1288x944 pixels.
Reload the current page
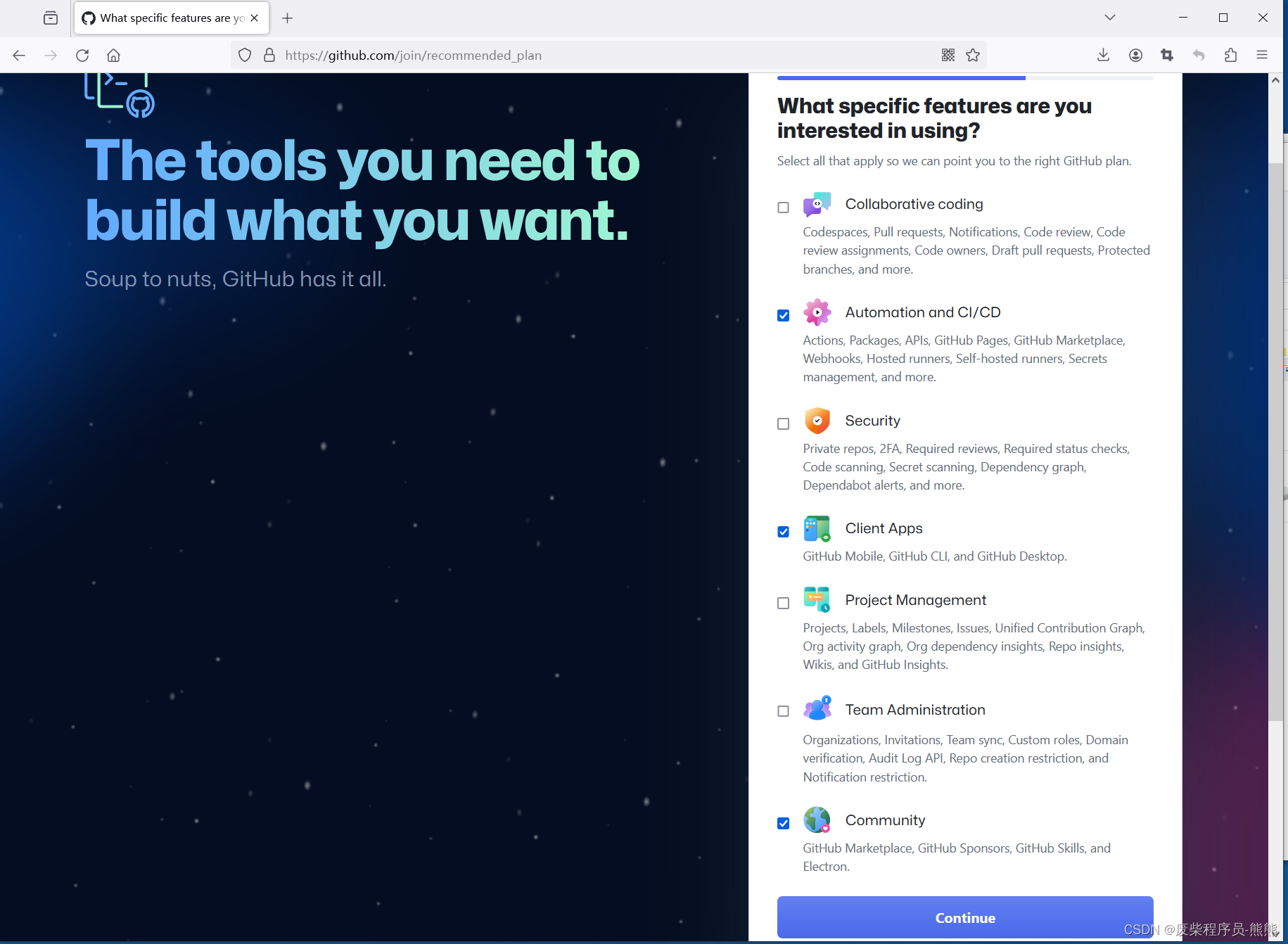pos(82,55)
